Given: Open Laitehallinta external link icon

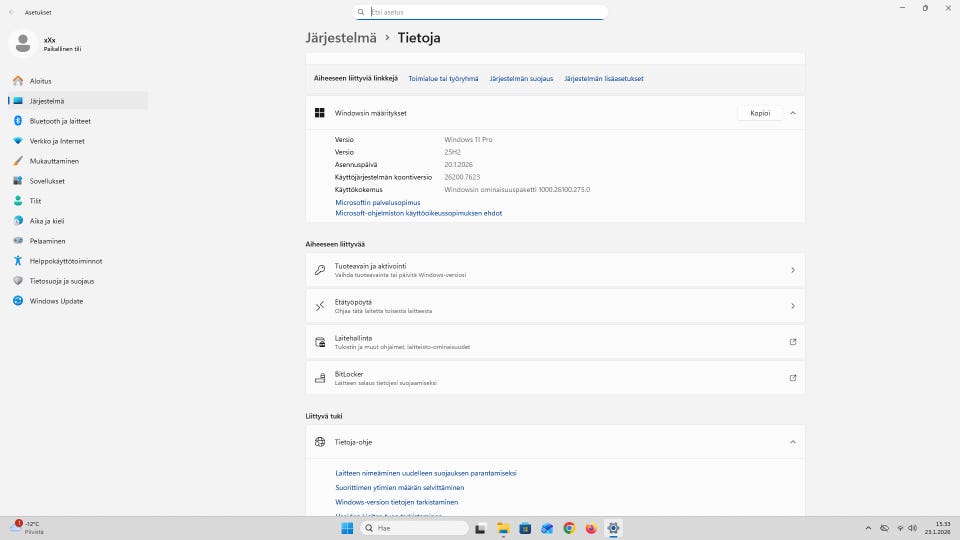Looking at the screenshot, I should coord(793,342).
